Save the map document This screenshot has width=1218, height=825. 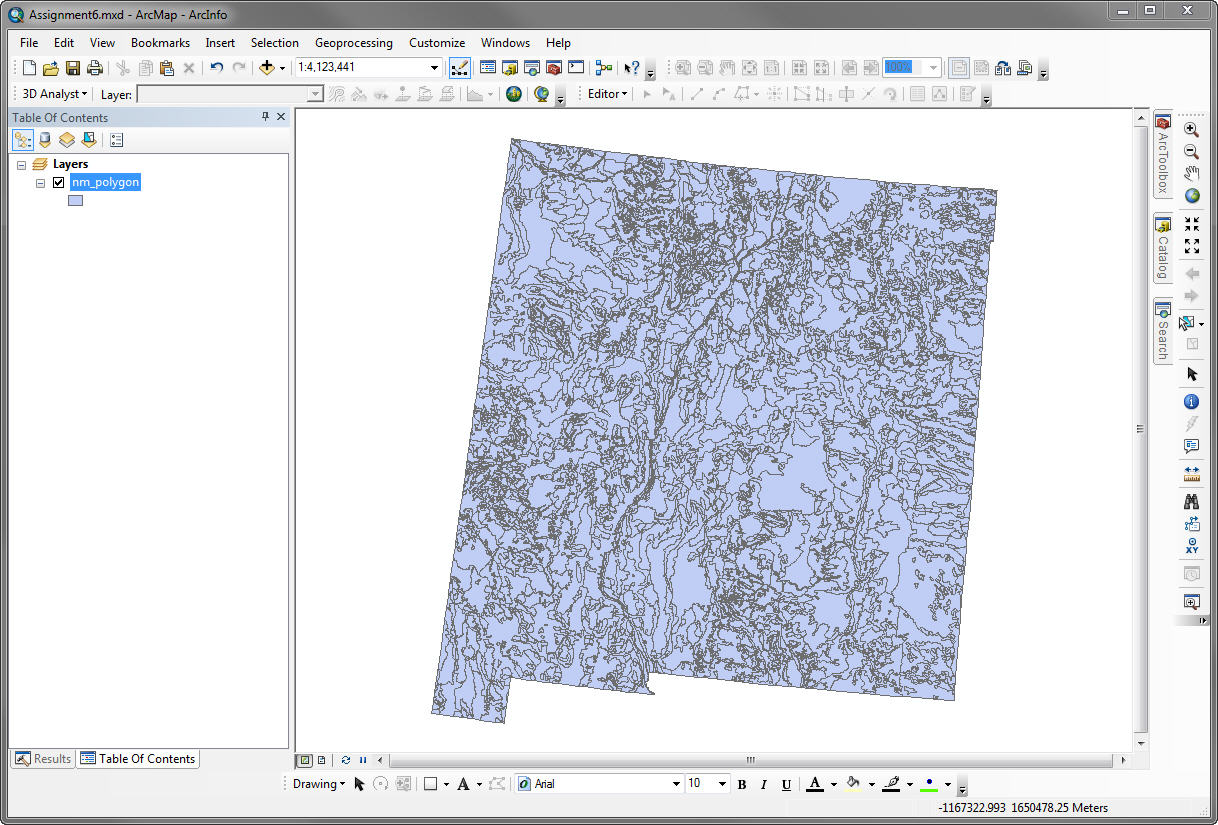click(73, 68)
